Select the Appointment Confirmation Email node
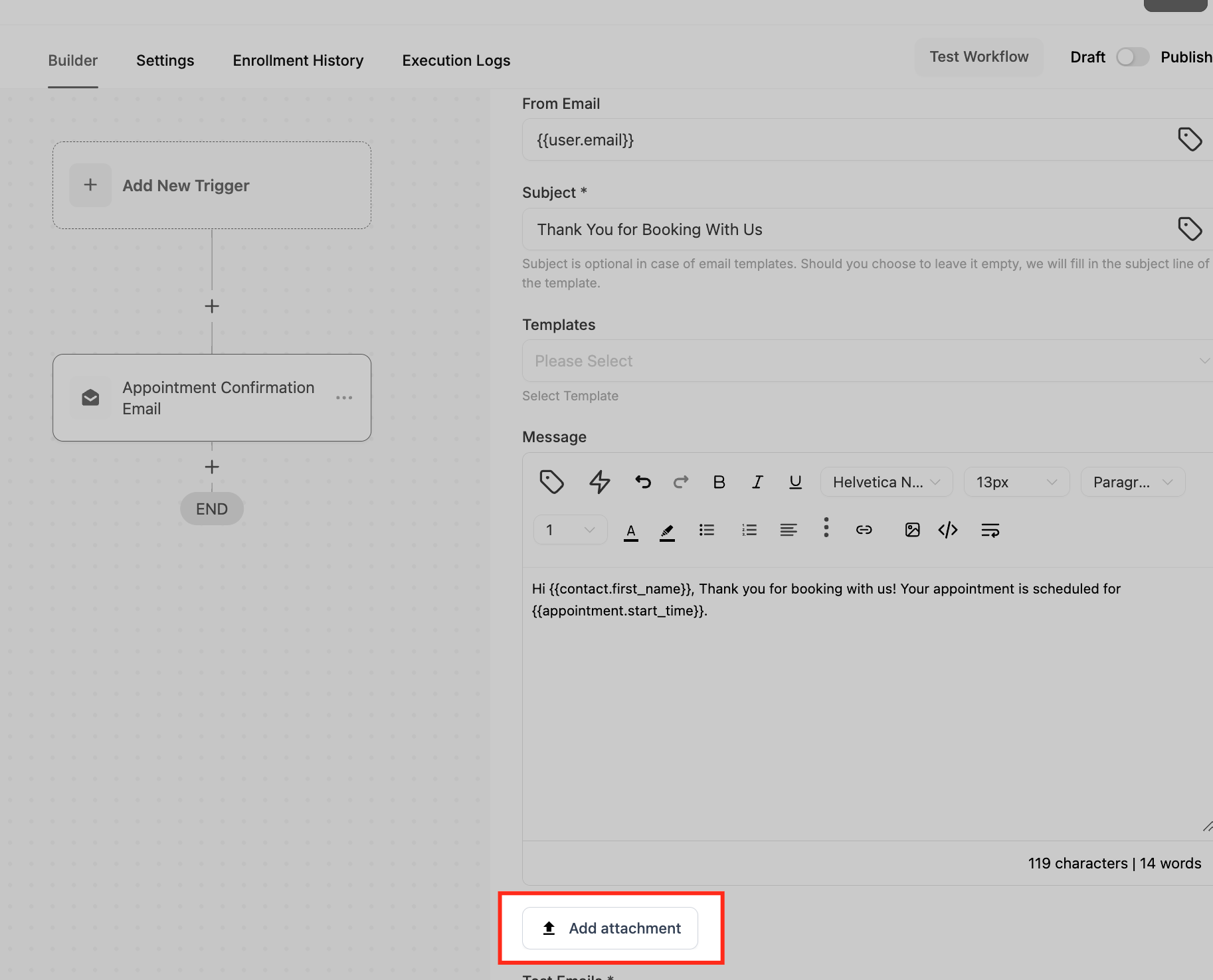 [212, 397]
